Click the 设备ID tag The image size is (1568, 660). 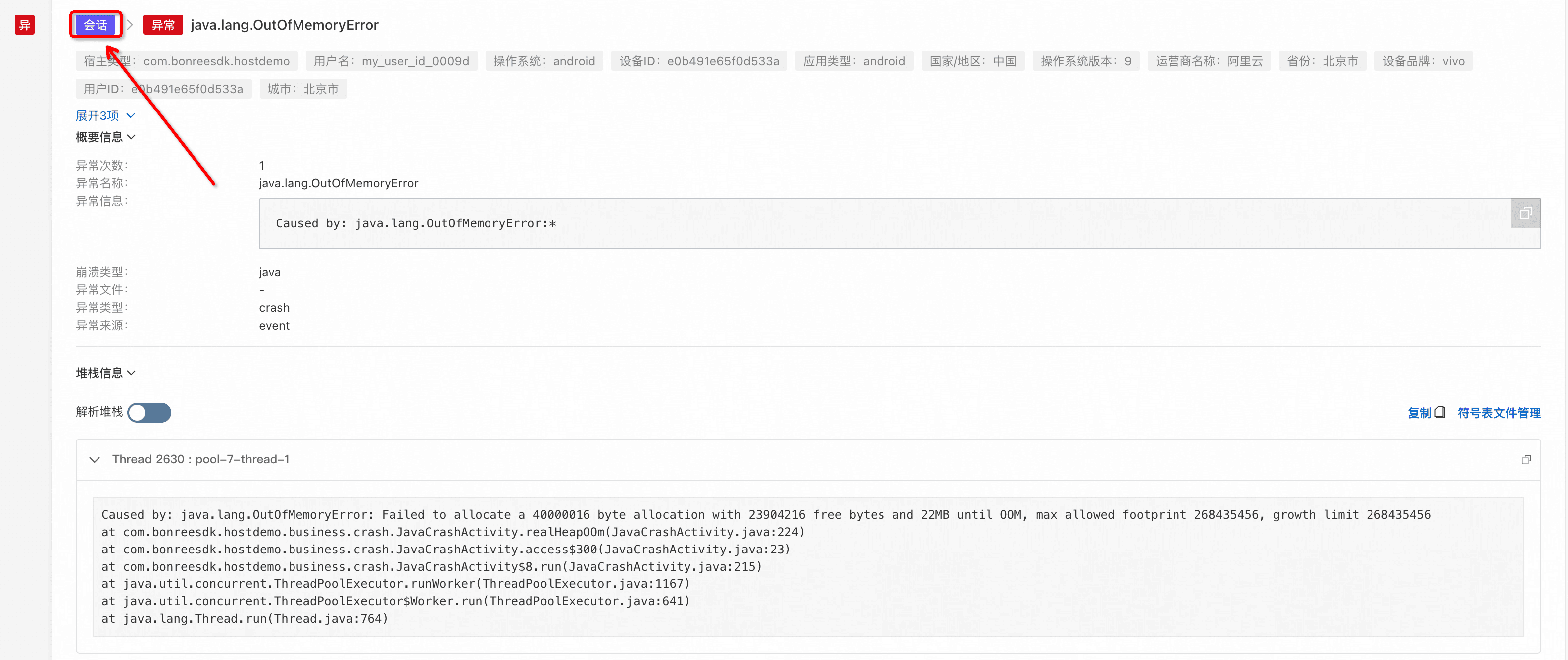[x=699, y=61]
